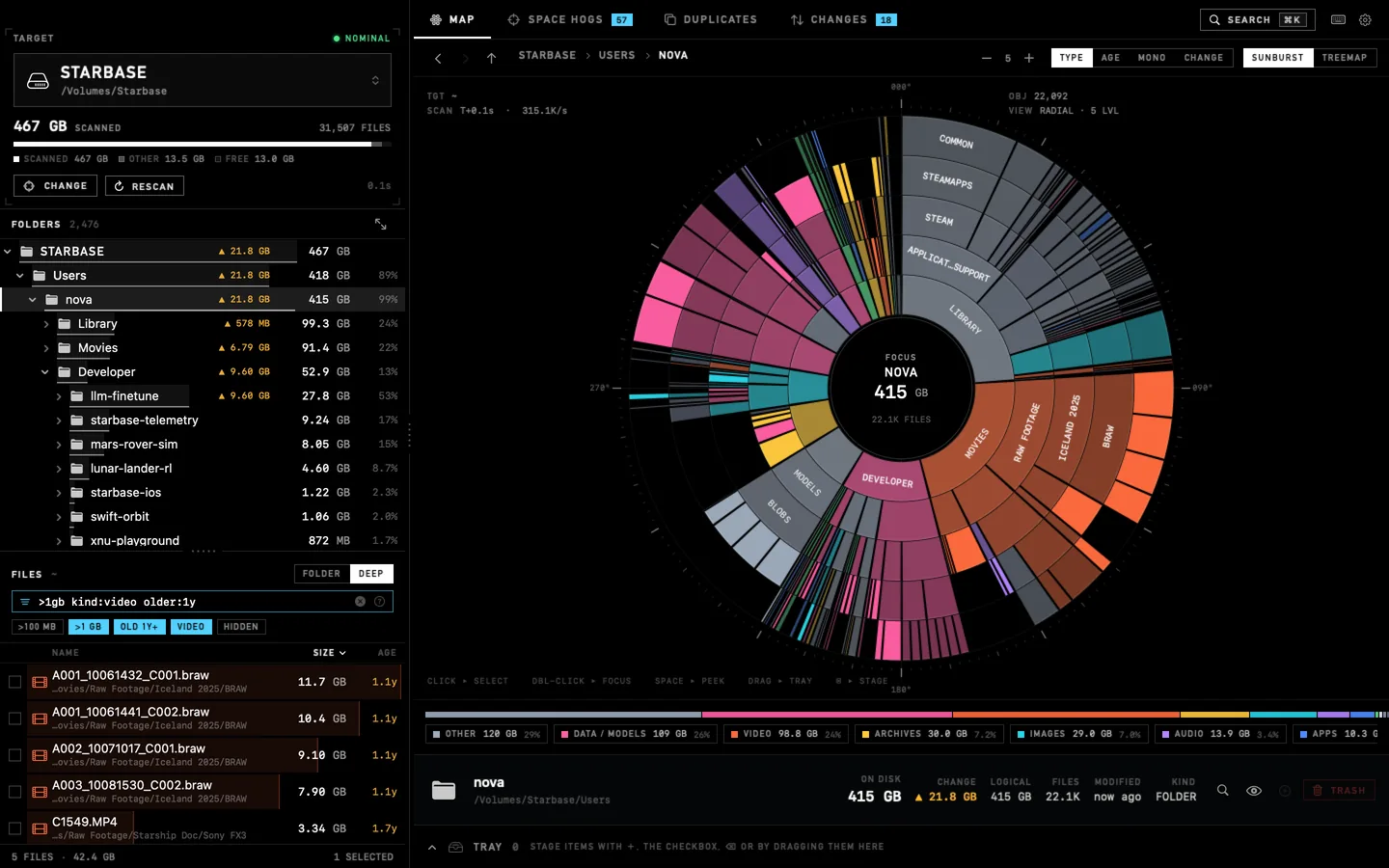This screenshot has width=1389, height=868.
Task: Click the filter lines icon in the query field
Action: coord(25,602)
